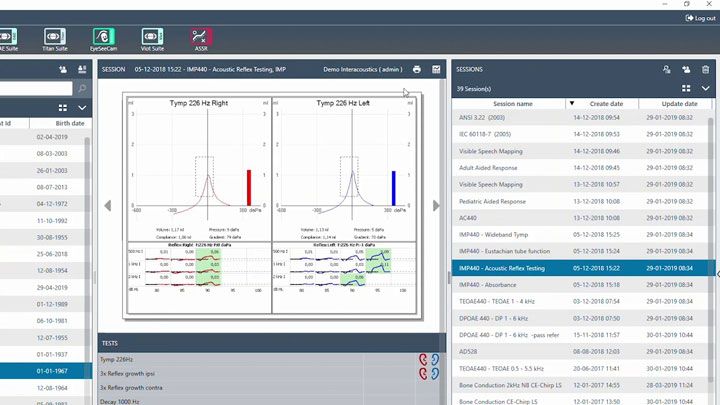Click the red bar in right tympanogram
This screenshot has height=405, width=720.
[x=249, y=187]
